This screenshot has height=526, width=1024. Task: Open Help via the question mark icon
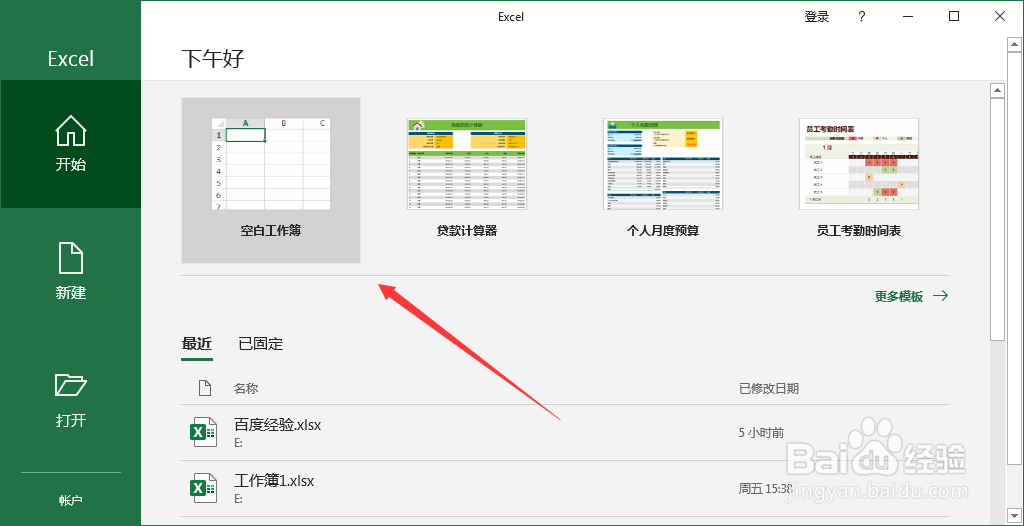pyautogui.click(x=861, y=18)
